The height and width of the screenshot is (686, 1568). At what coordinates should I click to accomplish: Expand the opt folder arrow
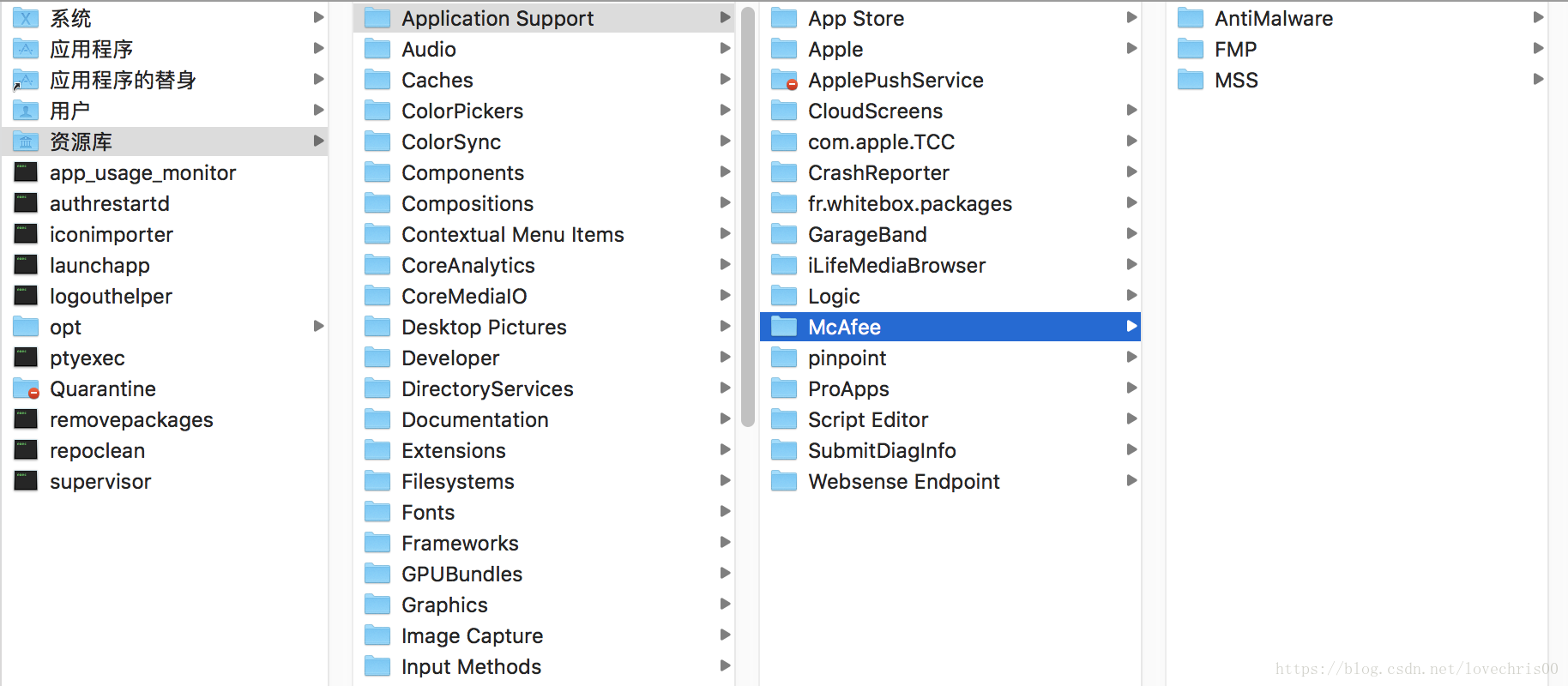318,326
